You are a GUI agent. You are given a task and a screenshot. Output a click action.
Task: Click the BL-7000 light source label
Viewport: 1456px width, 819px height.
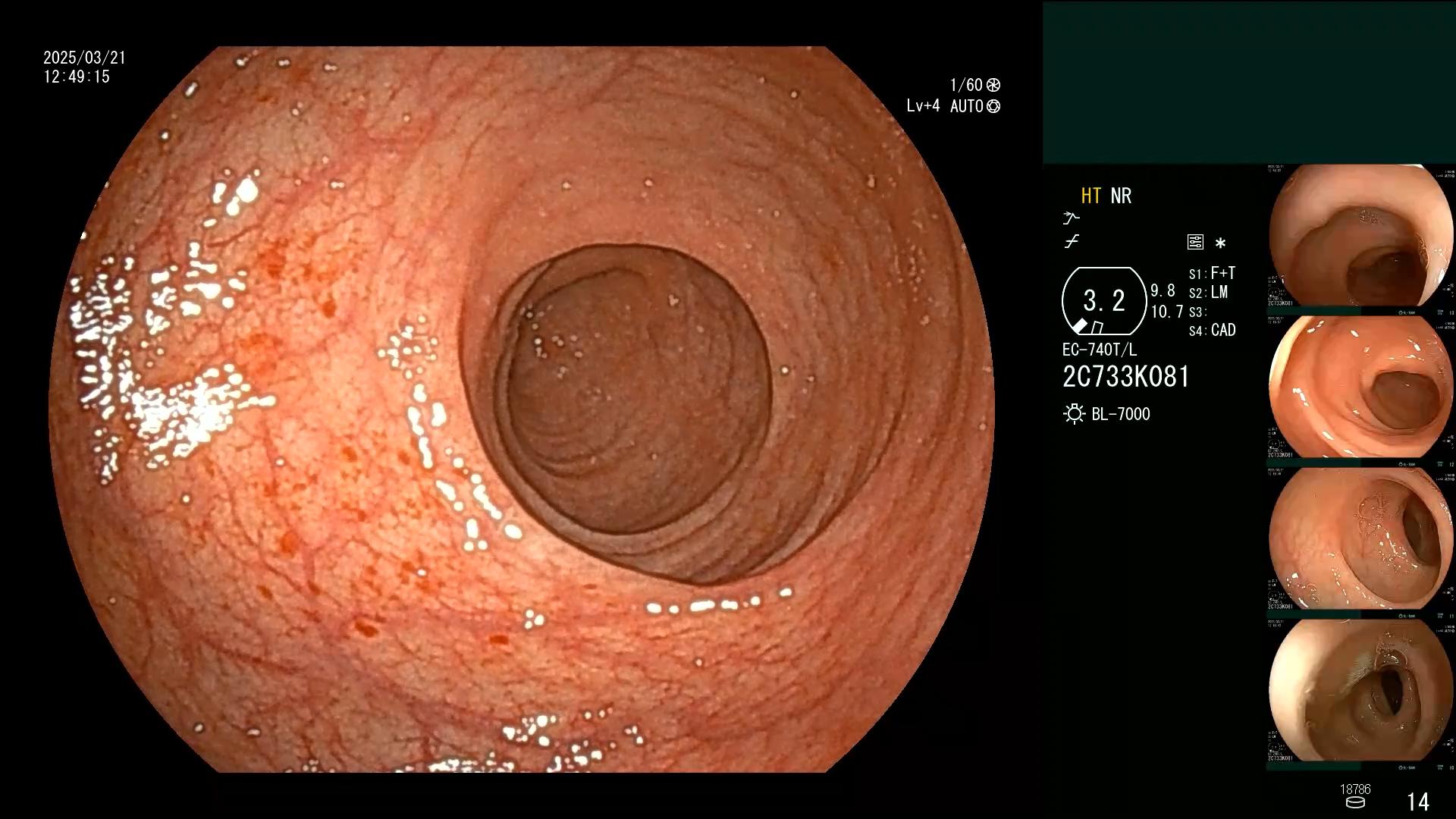click(x=1120, y=414)
